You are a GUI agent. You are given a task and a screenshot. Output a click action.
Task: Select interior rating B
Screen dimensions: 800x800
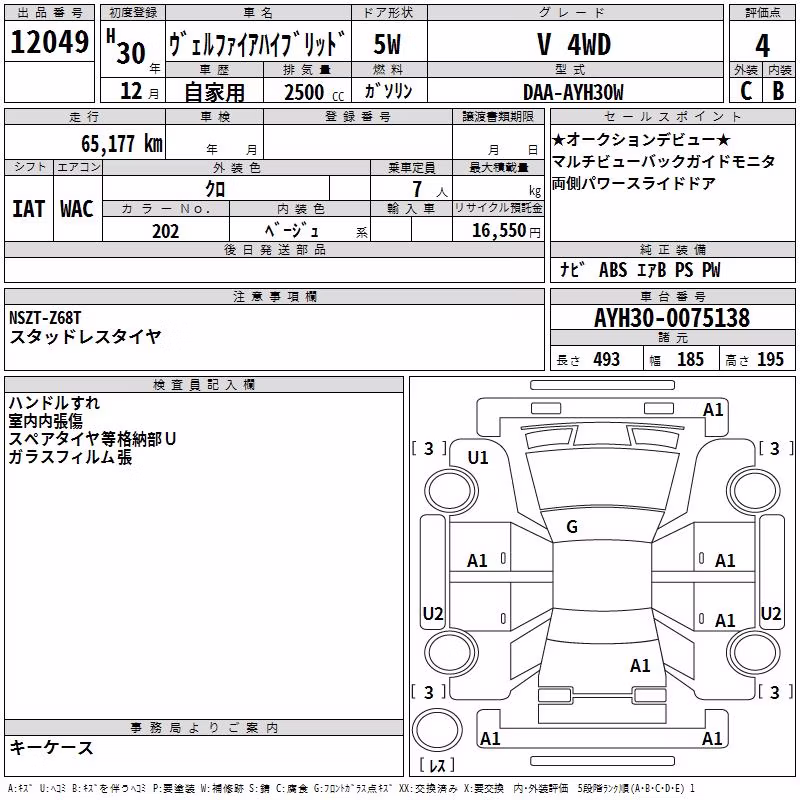[779, 91]
